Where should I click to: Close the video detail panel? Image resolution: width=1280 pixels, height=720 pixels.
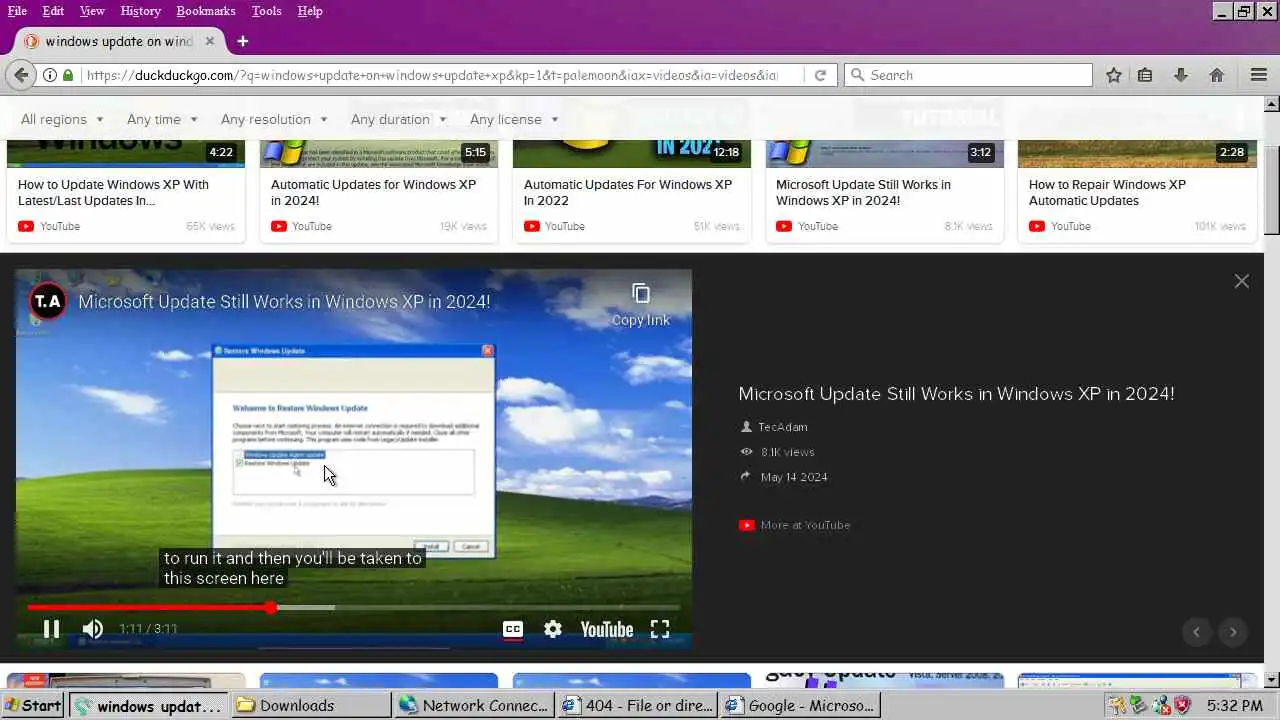(1241, 281)
